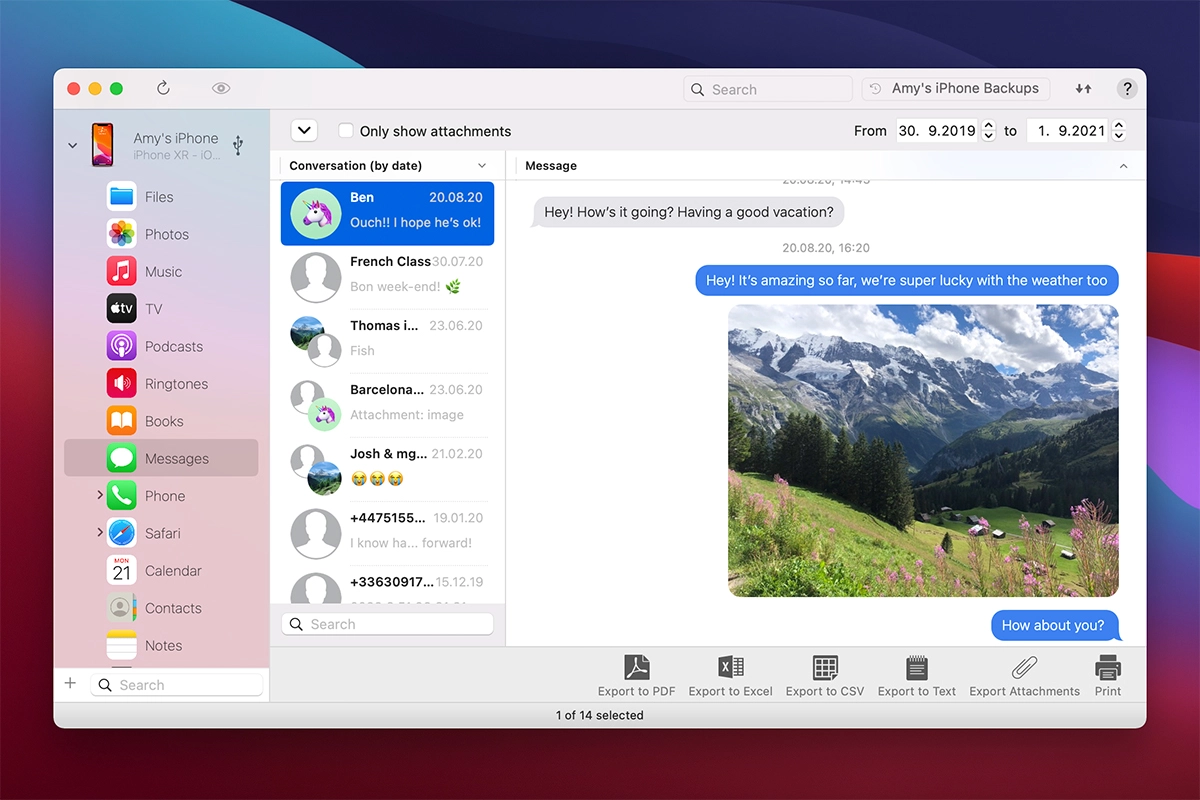Increase the From date with the stepper
The height and width of the screenshot is (800, 1200).
(x=988, y=124)
